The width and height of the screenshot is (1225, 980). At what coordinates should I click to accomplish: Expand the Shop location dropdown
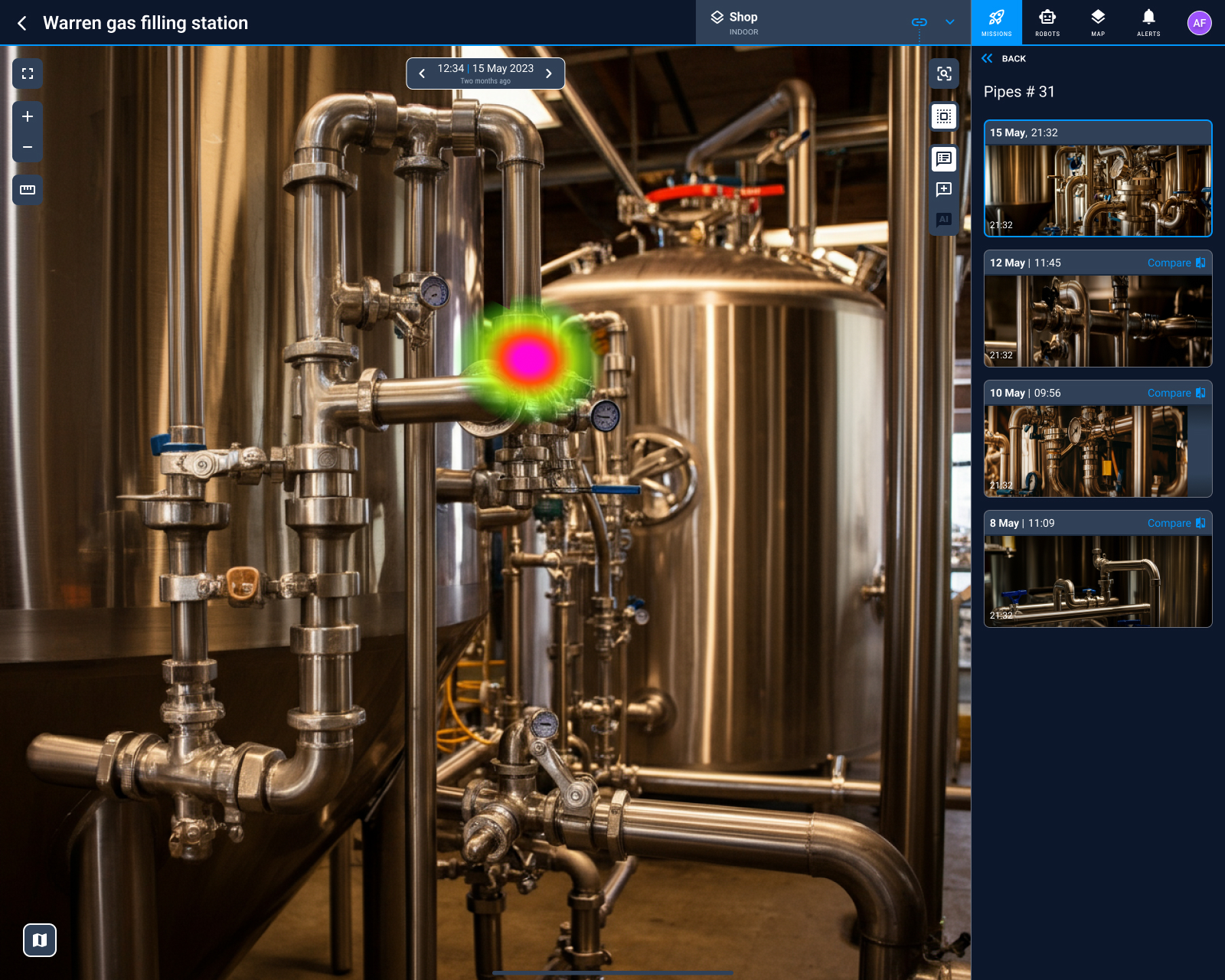click(x=950, y=22)
